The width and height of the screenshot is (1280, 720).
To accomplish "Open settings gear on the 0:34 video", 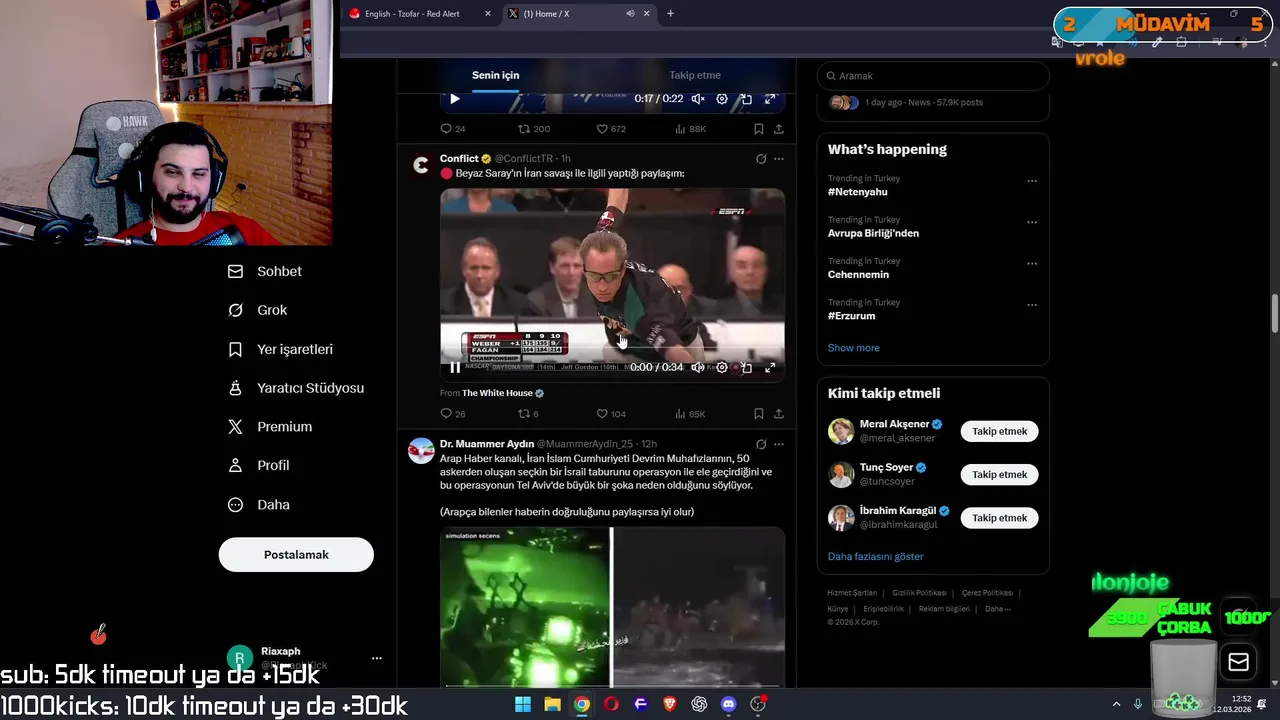I will click(x=722, y=368).
